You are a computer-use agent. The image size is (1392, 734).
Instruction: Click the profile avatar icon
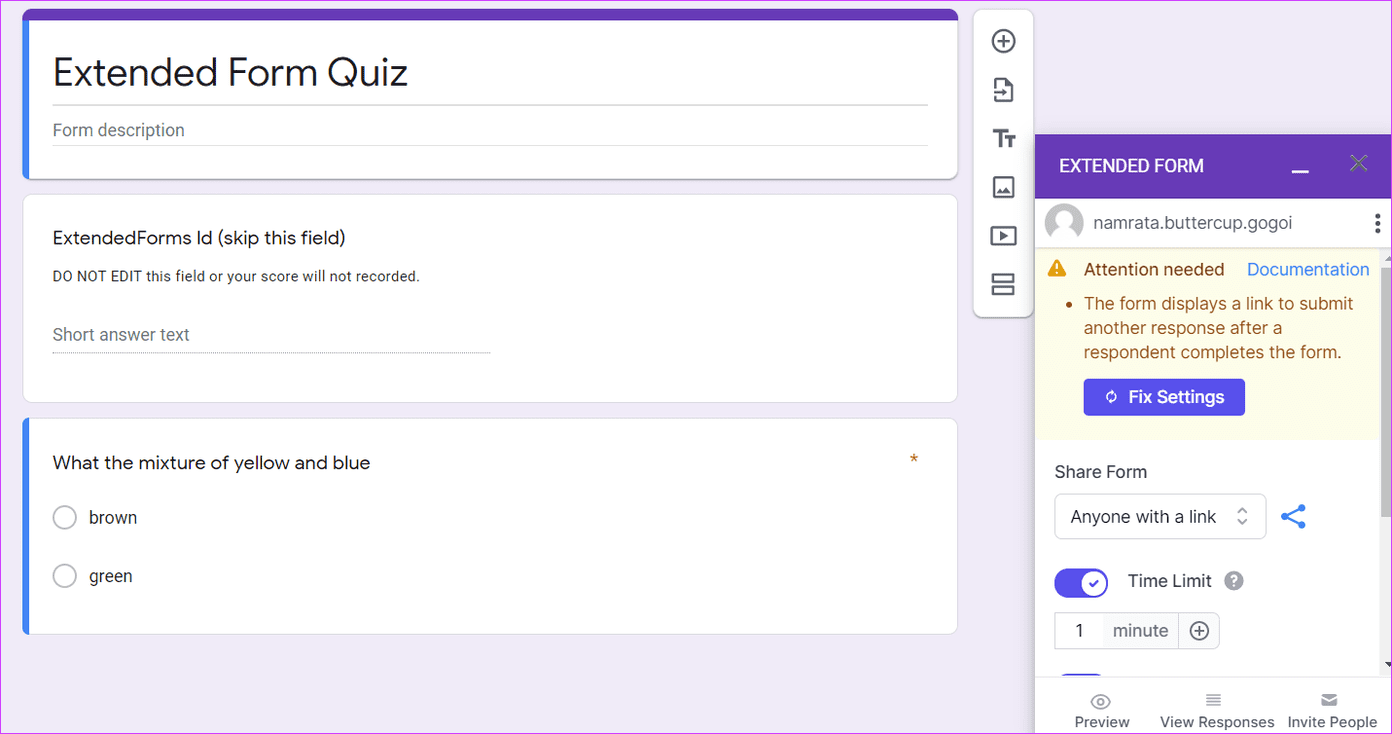(1064, 223)
